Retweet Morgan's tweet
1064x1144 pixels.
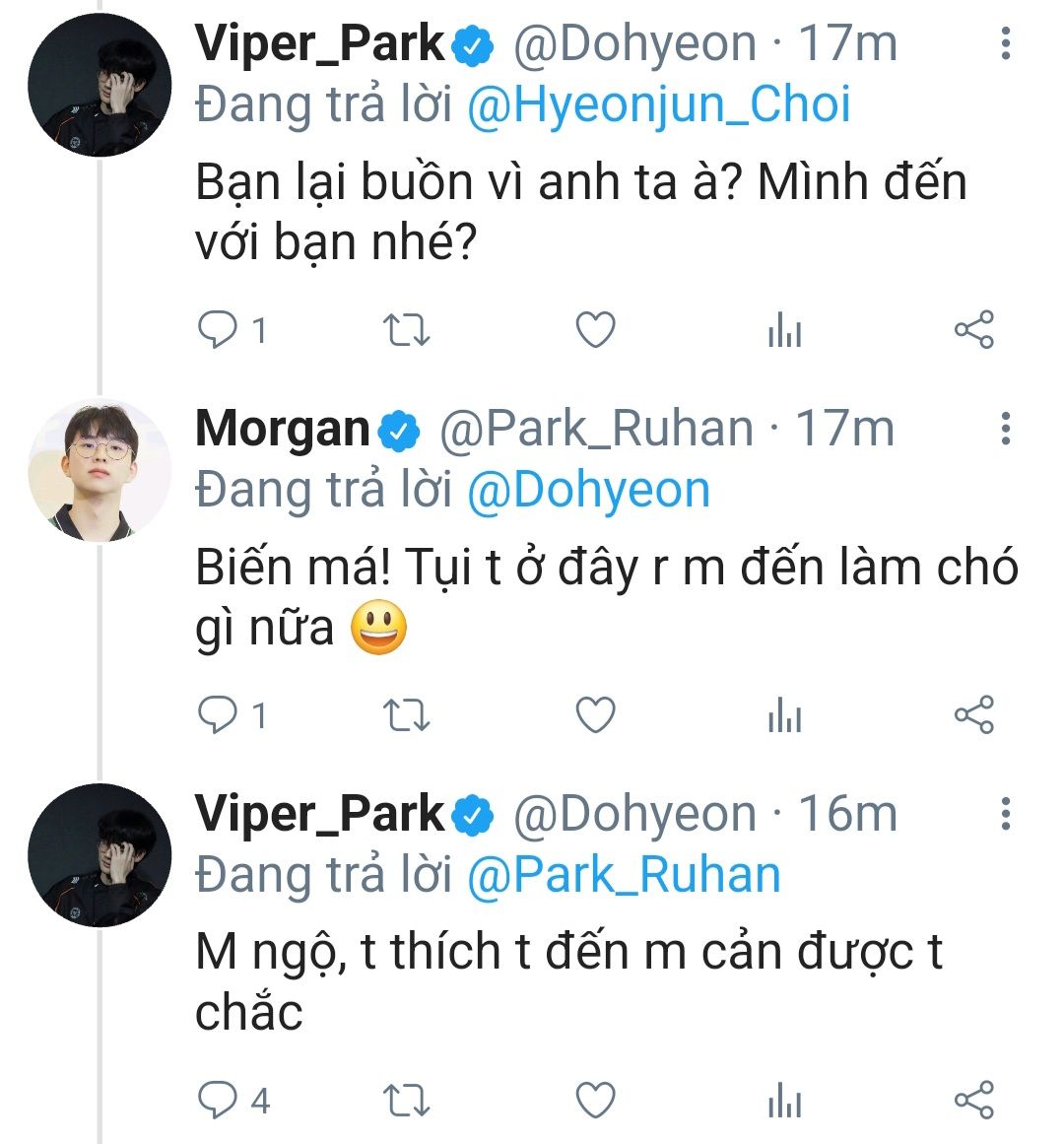point(405,714)
